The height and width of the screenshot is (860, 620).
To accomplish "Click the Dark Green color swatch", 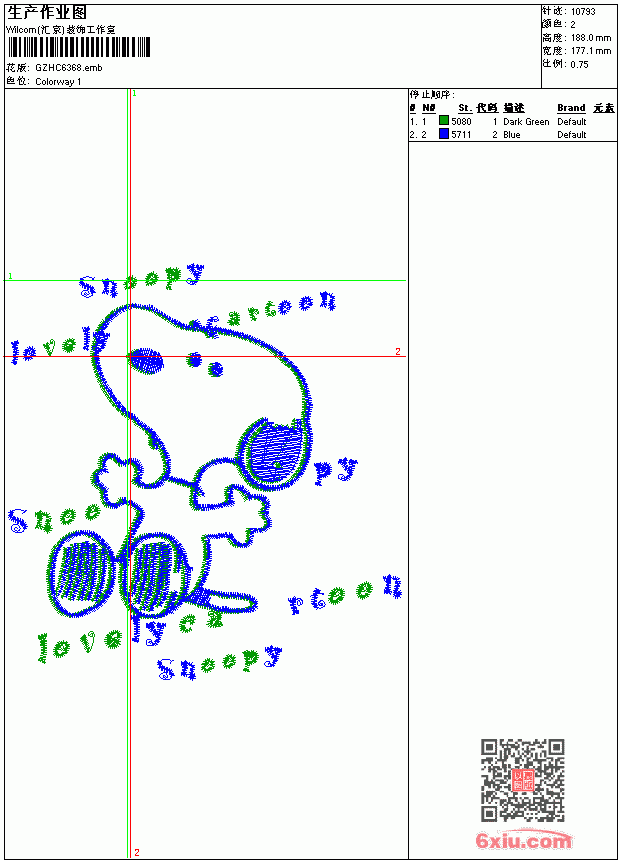I will click(444, 120).
